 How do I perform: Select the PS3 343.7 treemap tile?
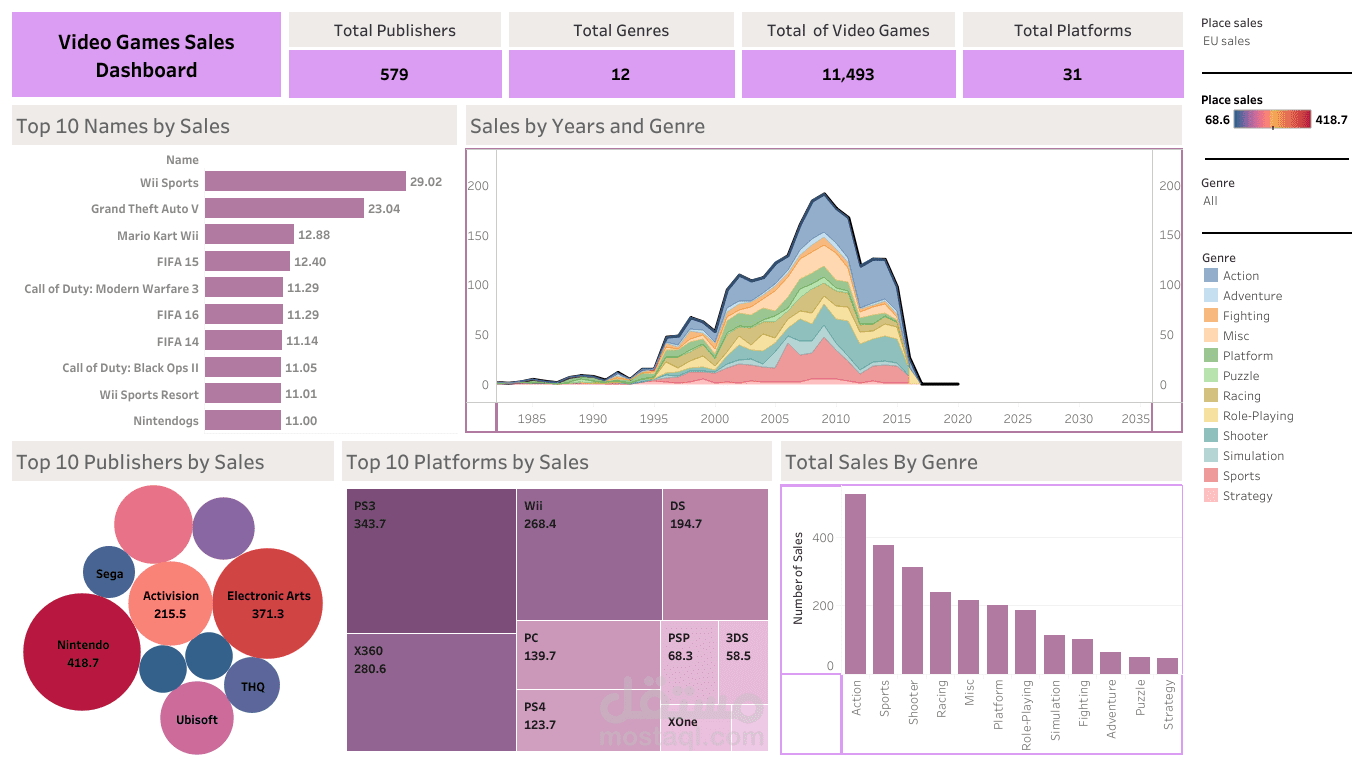click(x=431, y=561)
